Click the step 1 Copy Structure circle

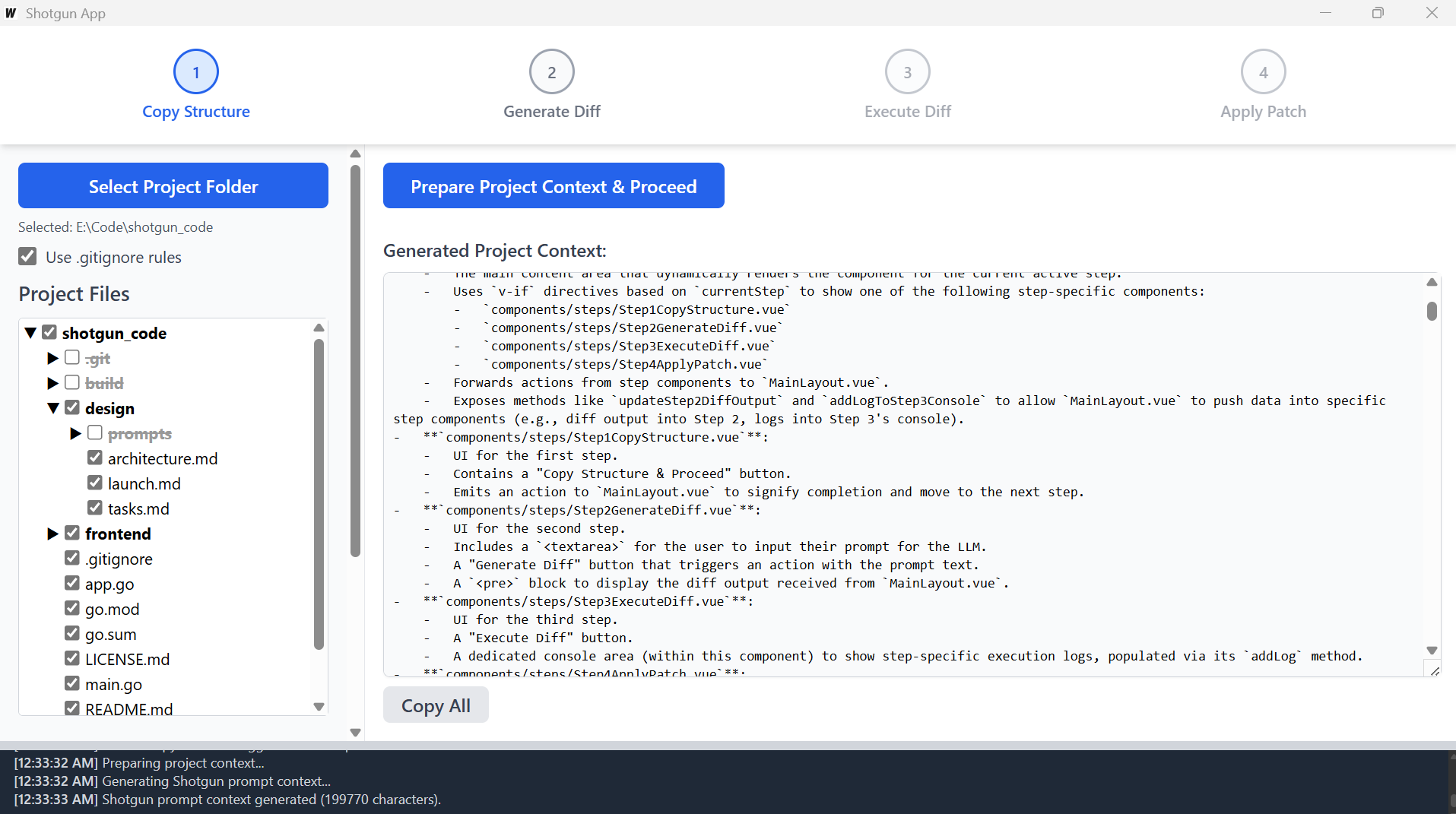pyautogui.click(x=195, y=71)
